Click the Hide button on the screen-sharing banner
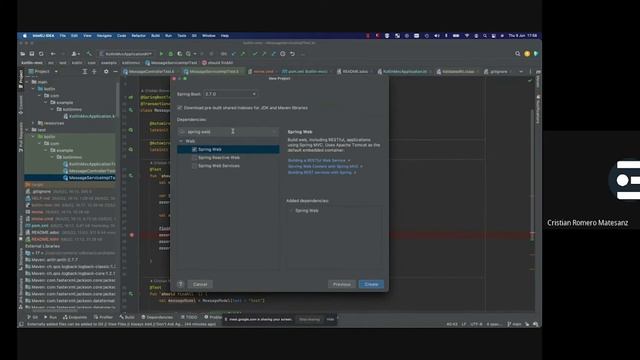 point(330,319)
